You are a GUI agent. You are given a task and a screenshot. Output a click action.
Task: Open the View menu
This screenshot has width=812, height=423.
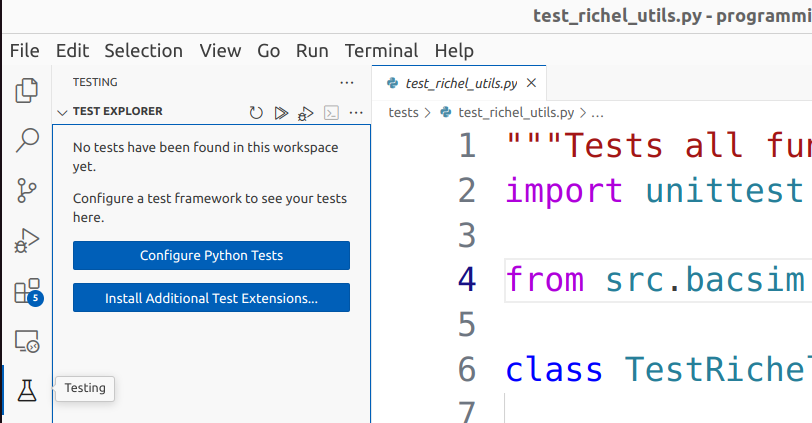click(x=221, y=51)
